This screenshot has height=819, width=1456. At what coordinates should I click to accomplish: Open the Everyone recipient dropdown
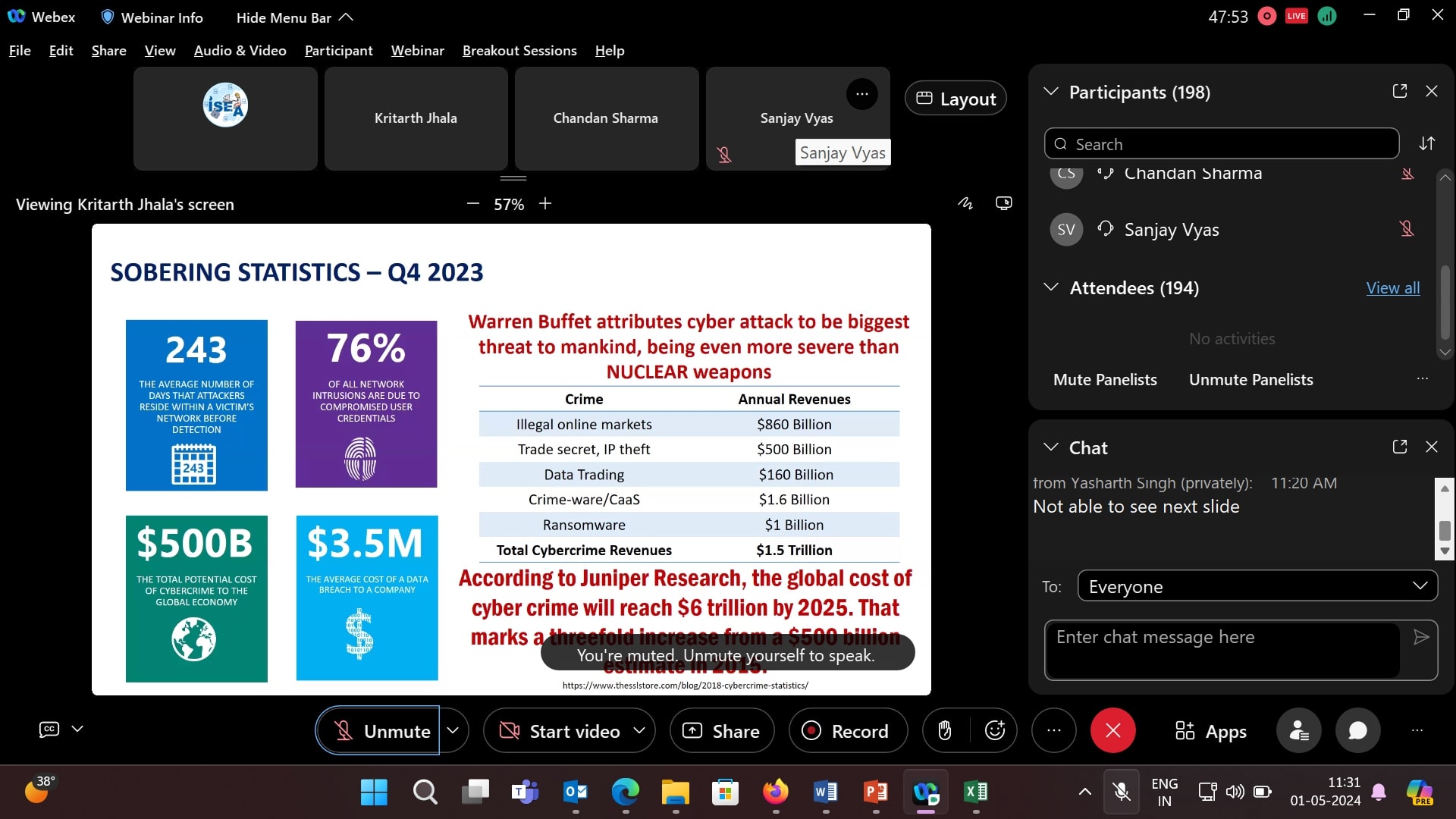(1257, 586)
